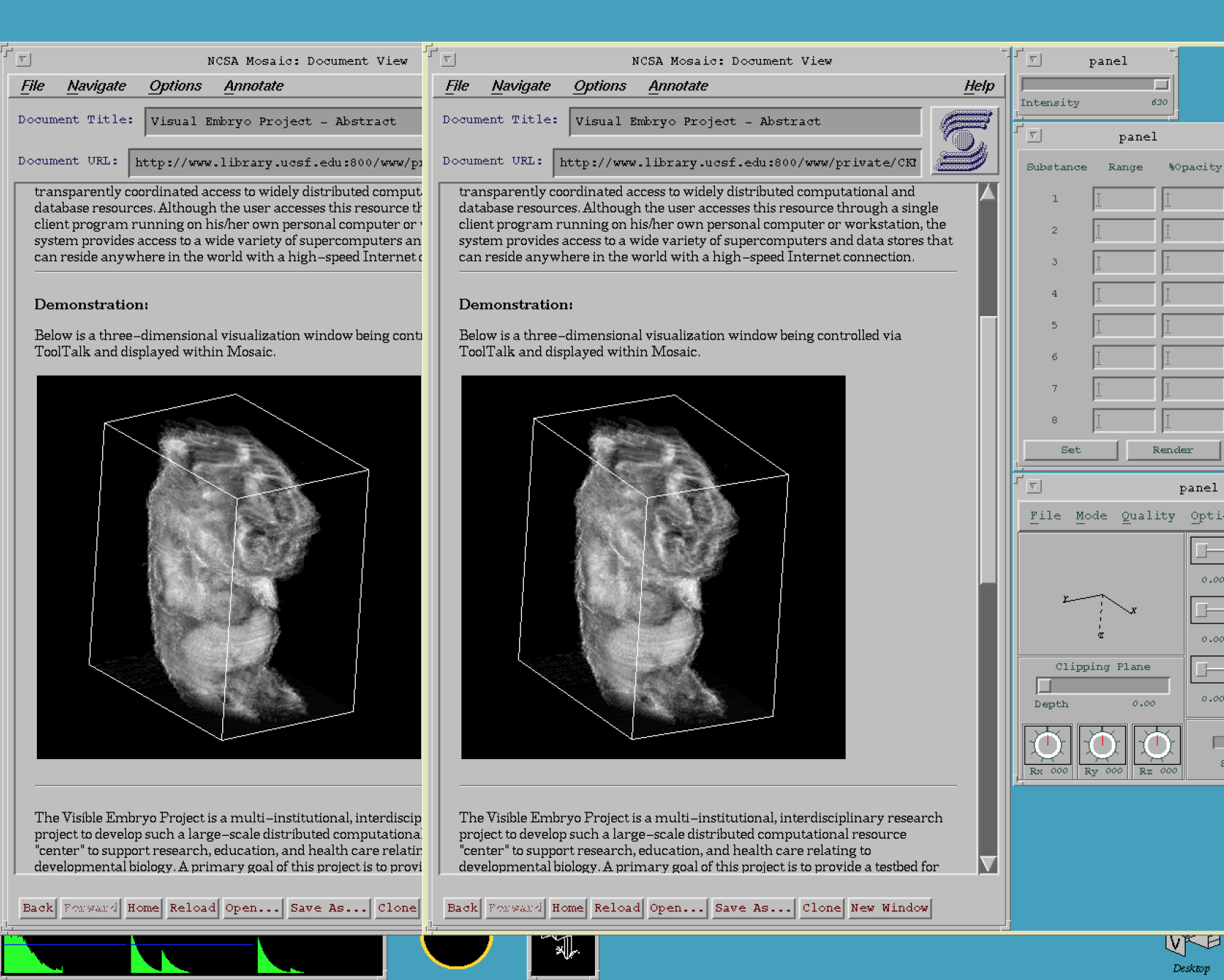
Task: Click the xyz axis orientation widget
Action: (x=1100, y=609)
